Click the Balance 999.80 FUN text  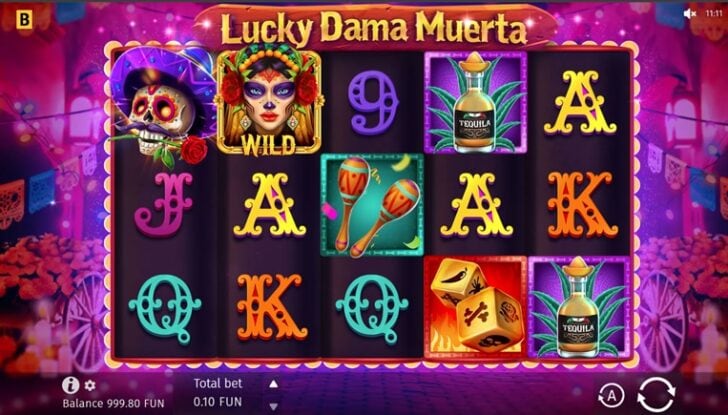pos(113,403)
